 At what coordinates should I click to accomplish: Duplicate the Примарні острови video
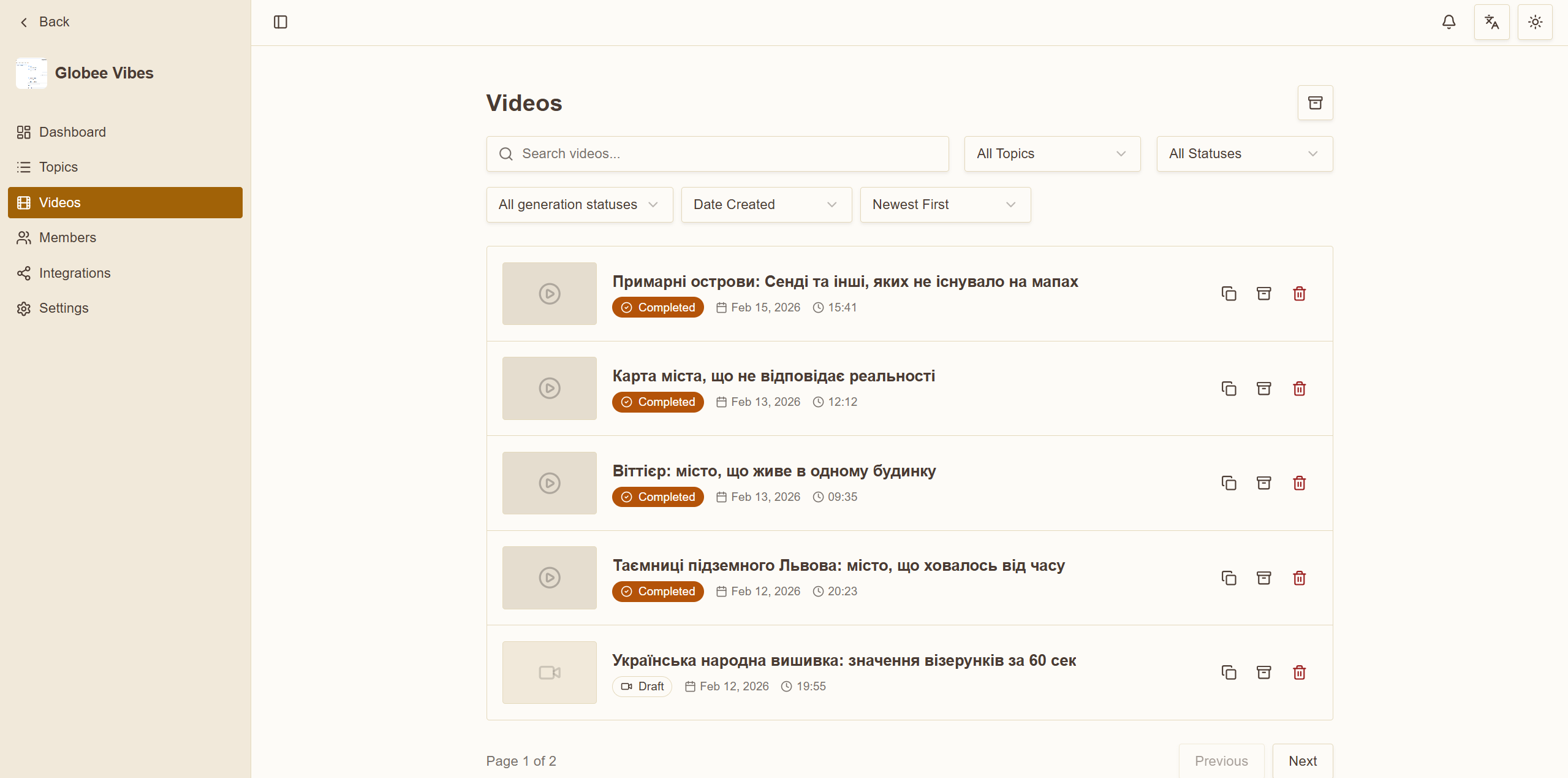[1229, 294]
